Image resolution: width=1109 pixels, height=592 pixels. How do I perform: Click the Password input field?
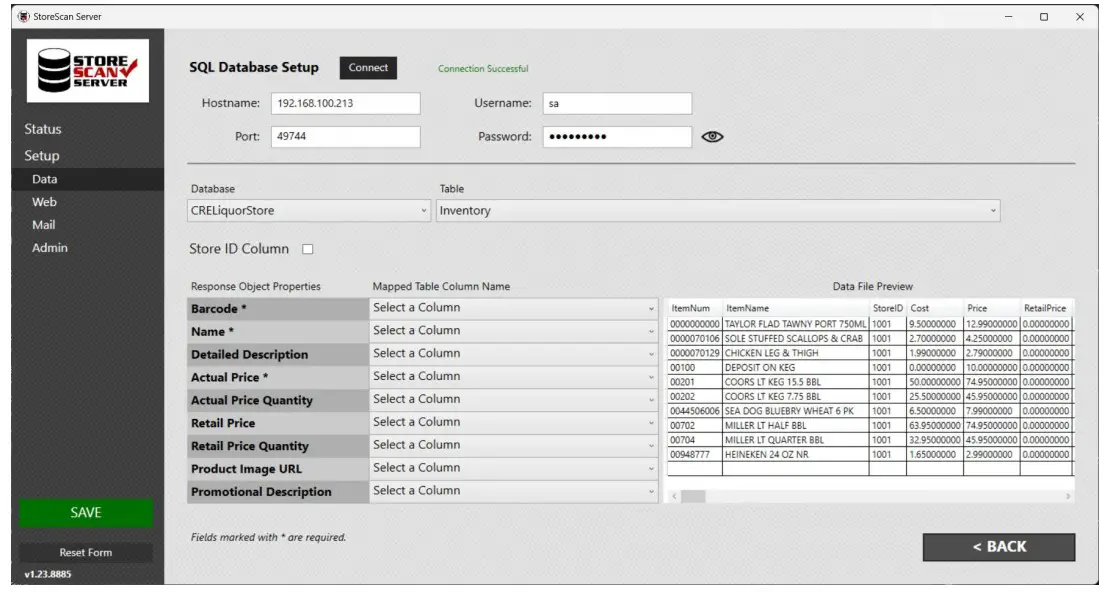tap(617, 137)
